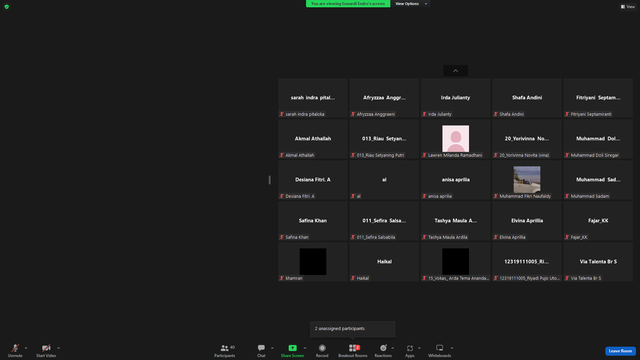Open the Chat panel

point(261,350)
